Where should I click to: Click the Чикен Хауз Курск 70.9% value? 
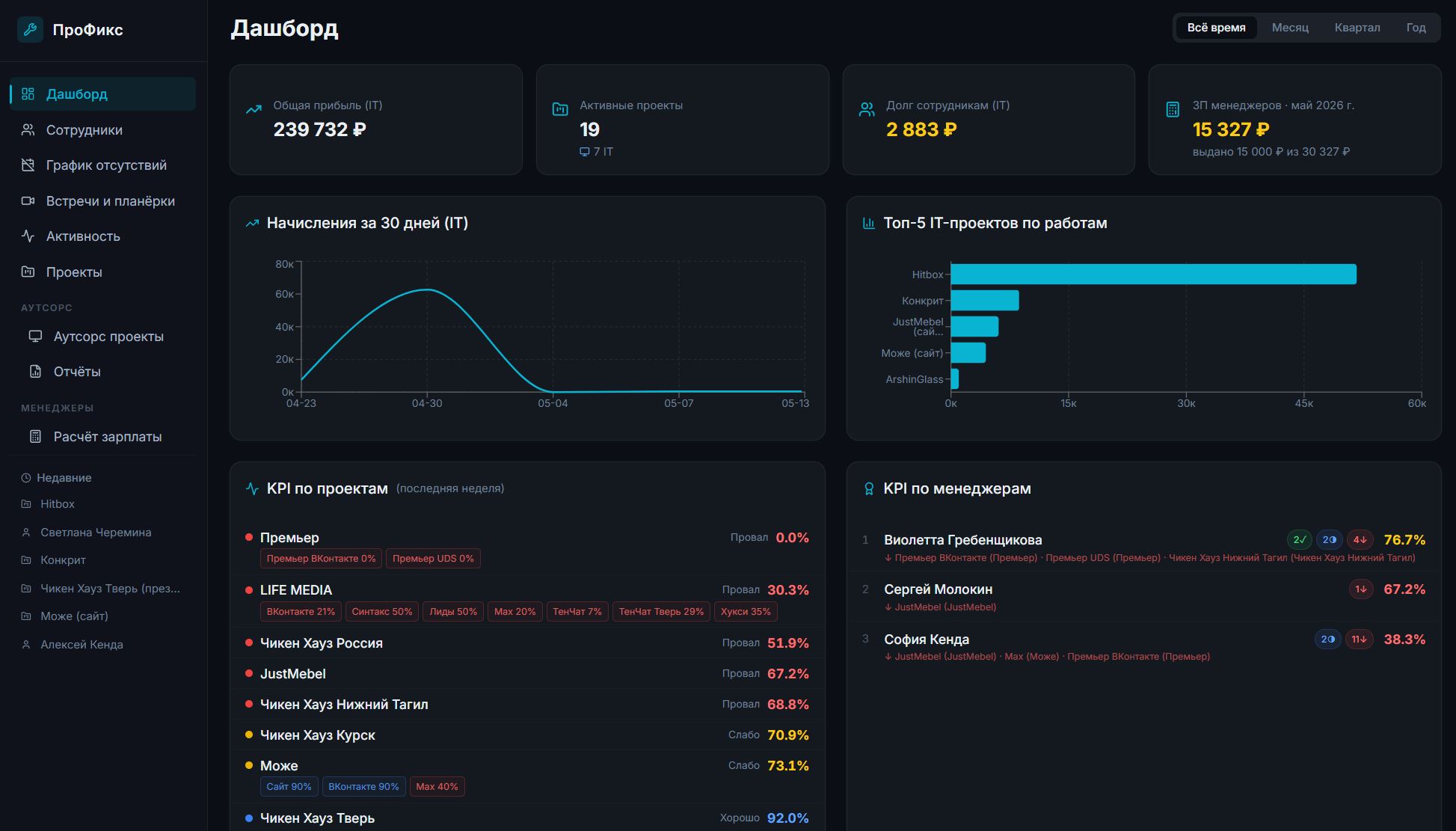point(788,735)
